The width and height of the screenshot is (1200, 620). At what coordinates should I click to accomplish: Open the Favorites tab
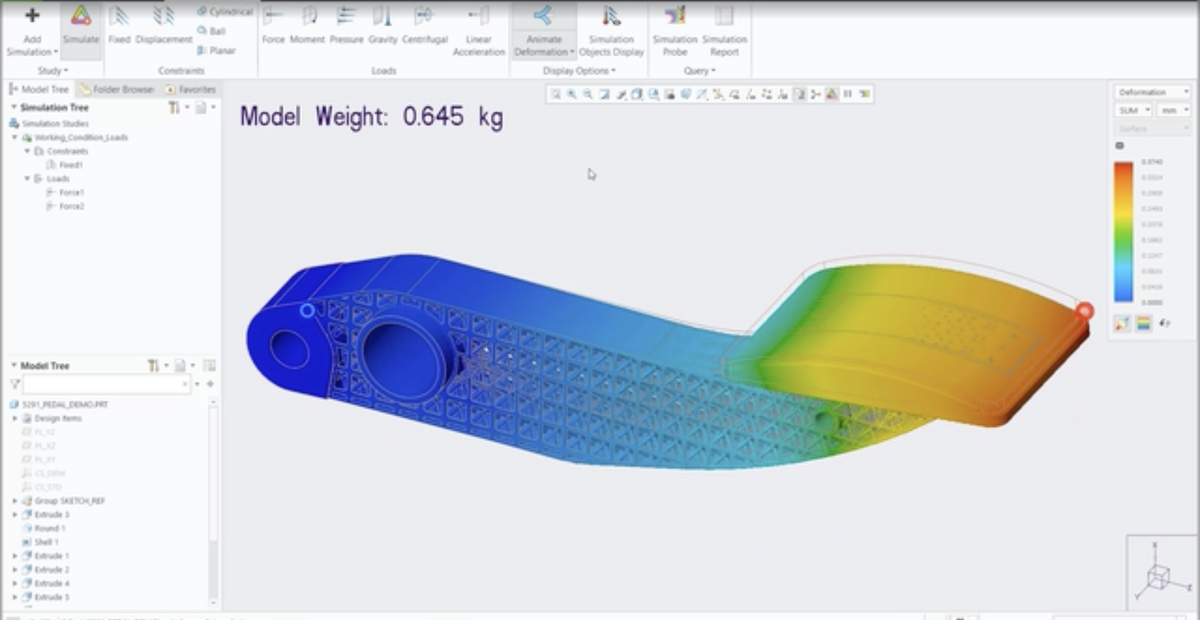[x=190, y=89]
